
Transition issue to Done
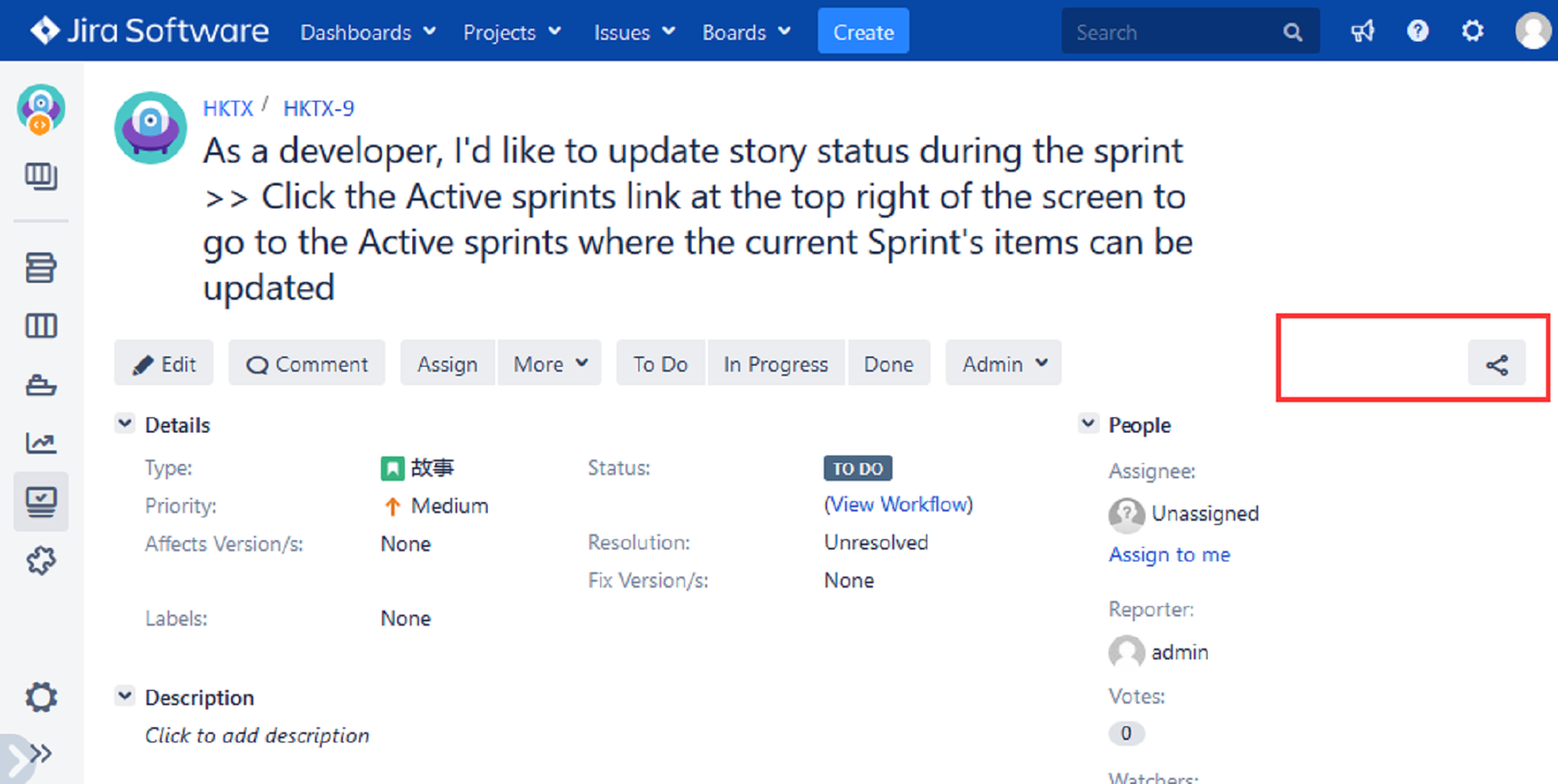tap(889, 363)
